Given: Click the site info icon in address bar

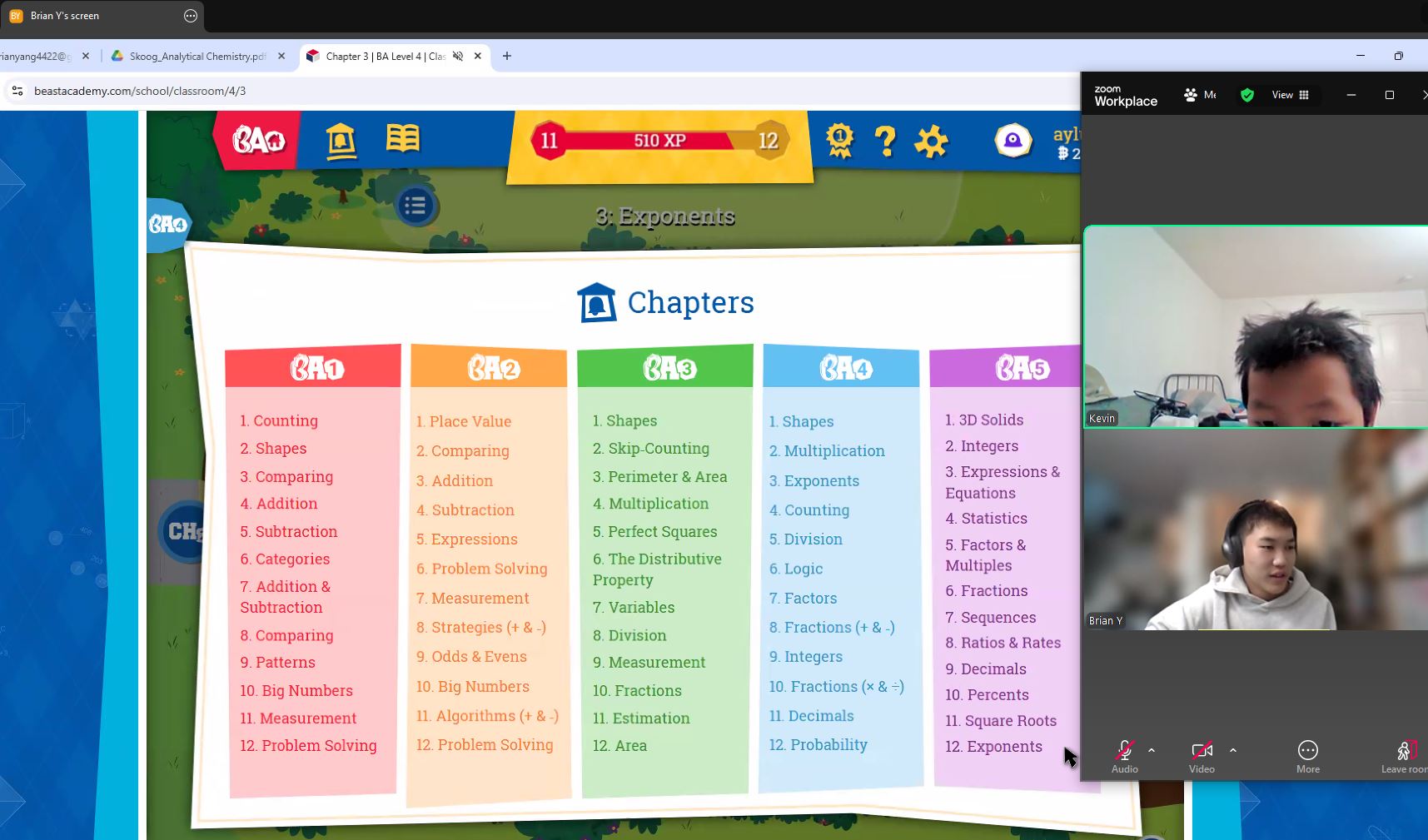Looking at the screenshot, I should (x=17, y=91).
